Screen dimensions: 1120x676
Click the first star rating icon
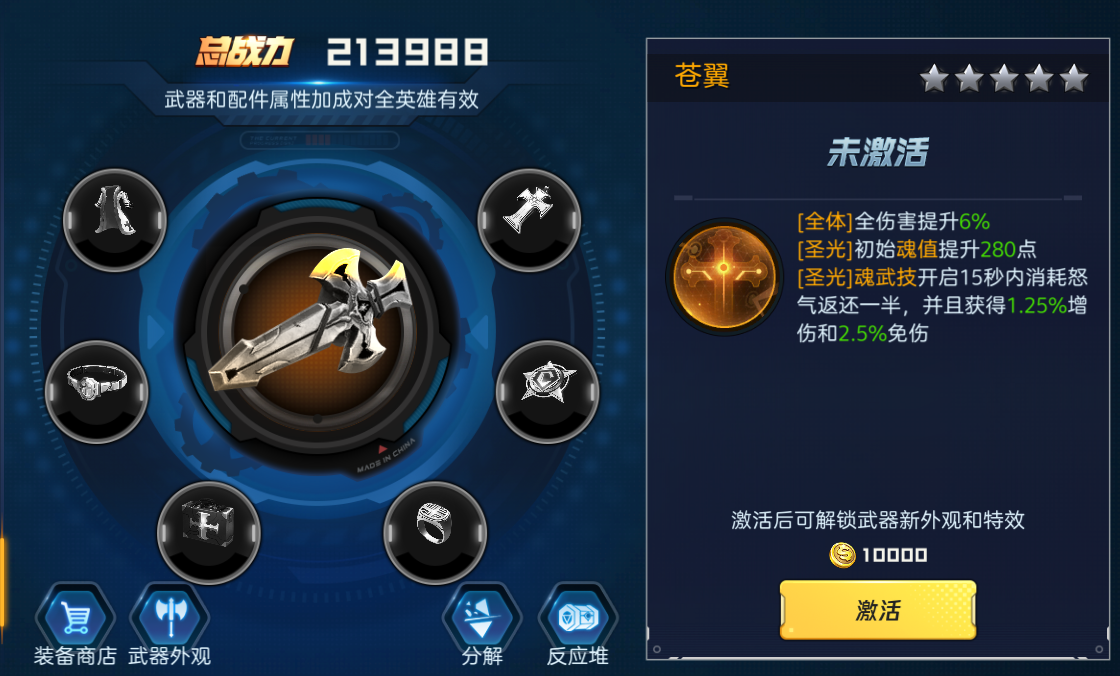pos(934,78)
